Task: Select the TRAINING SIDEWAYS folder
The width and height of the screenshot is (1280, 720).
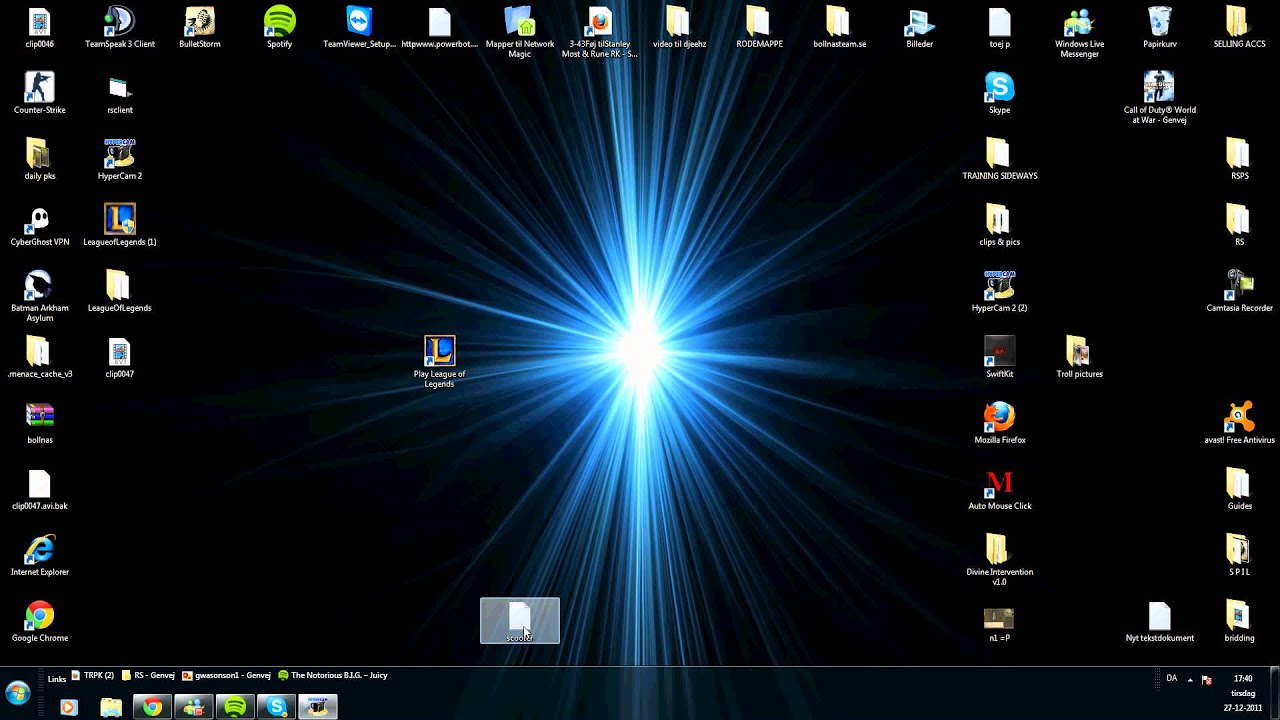Action: 1000,160
